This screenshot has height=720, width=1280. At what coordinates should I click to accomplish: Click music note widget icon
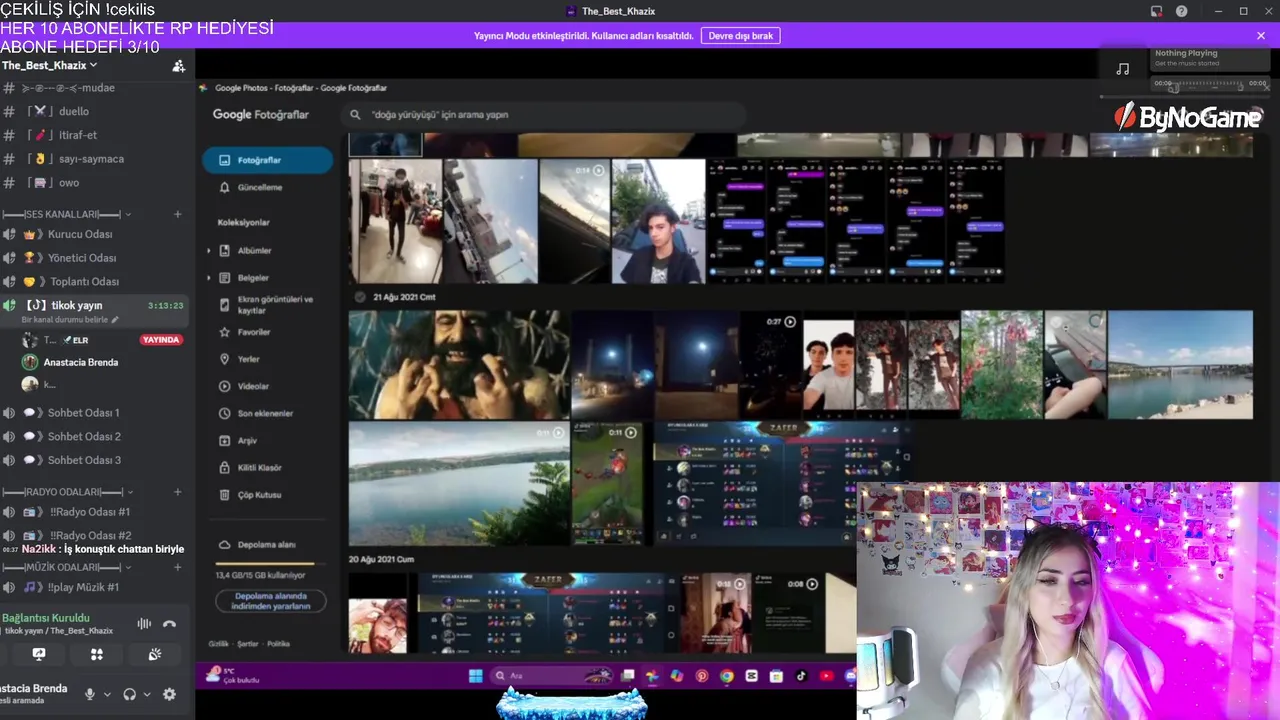(1123, 69)
